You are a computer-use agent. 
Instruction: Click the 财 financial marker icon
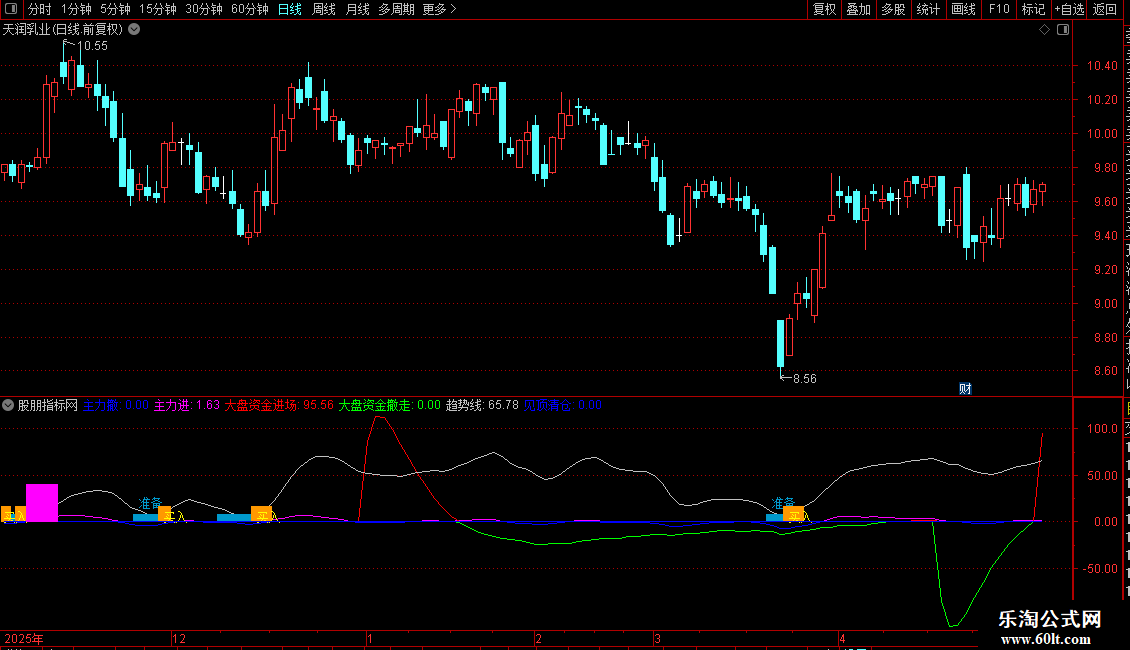[965, 388]
